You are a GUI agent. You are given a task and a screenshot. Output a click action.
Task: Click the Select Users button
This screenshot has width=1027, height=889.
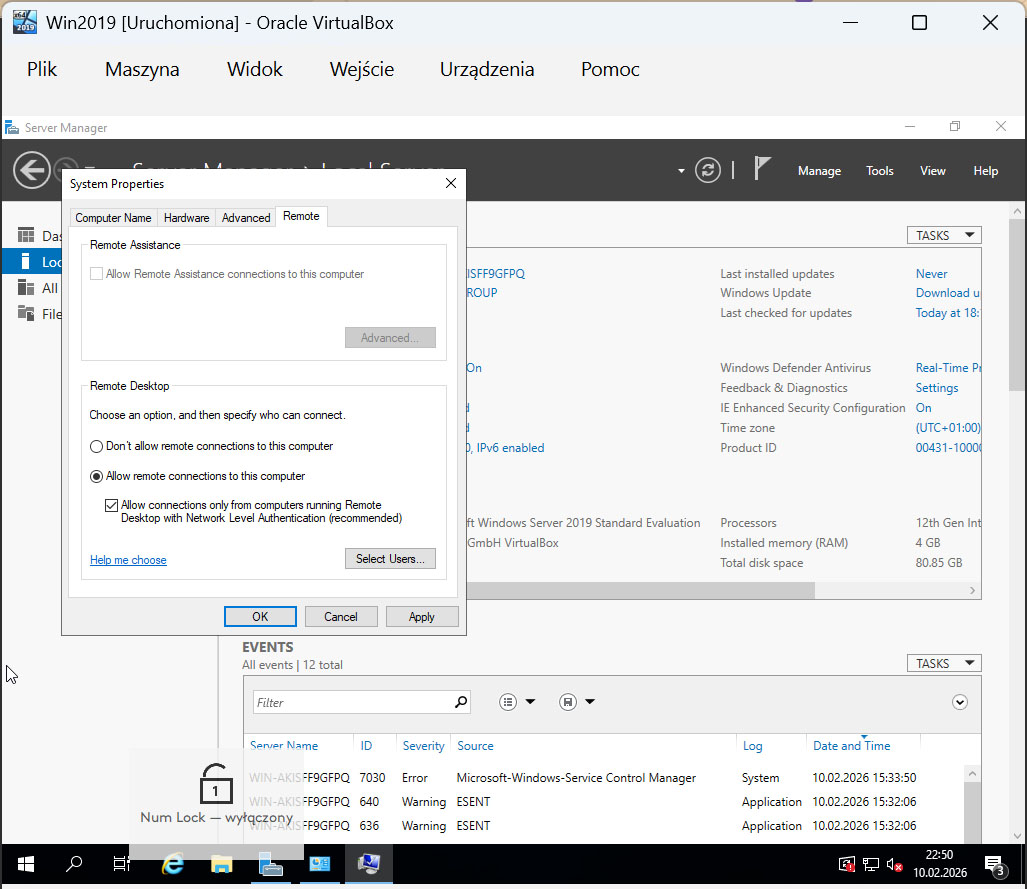point(390,559)
